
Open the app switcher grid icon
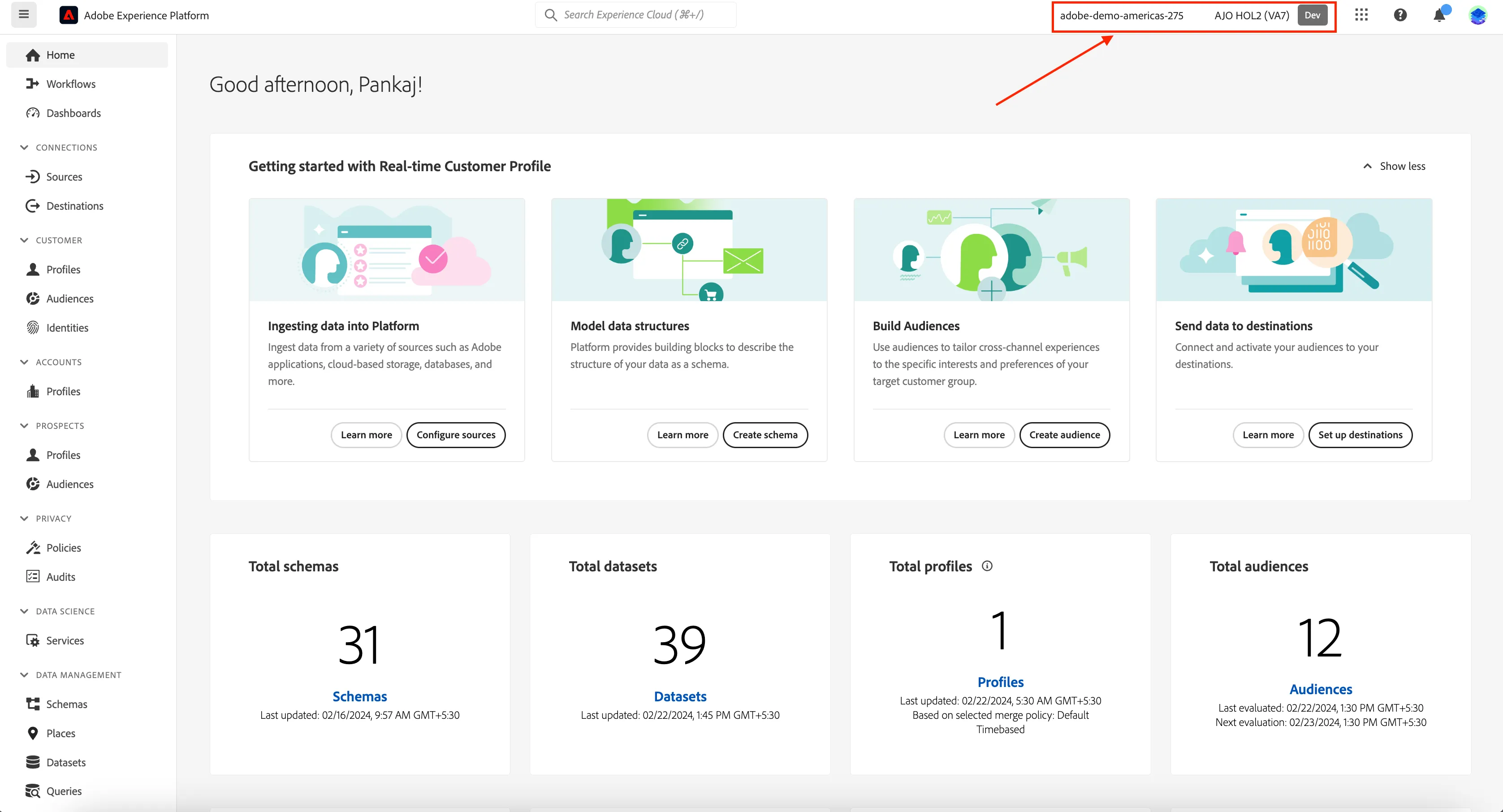click(x=1361, y=15)
